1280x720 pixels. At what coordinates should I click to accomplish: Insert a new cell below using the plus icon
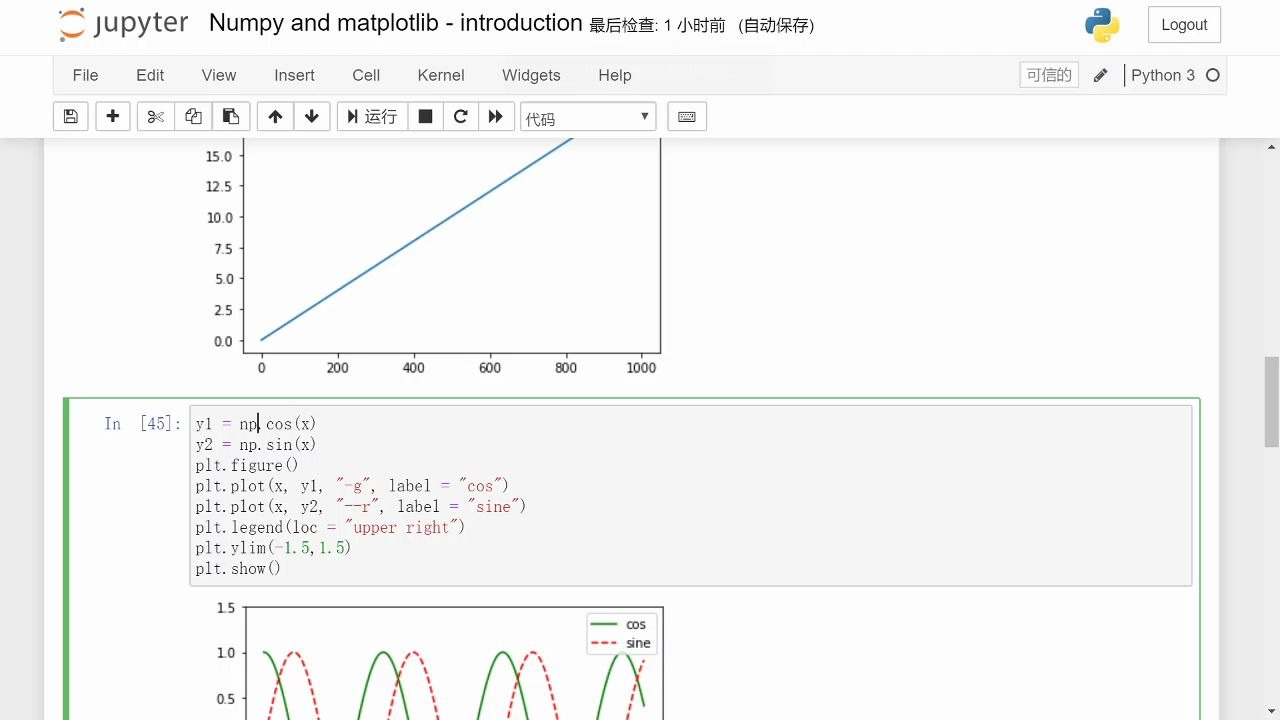click(x=113, y=117)
